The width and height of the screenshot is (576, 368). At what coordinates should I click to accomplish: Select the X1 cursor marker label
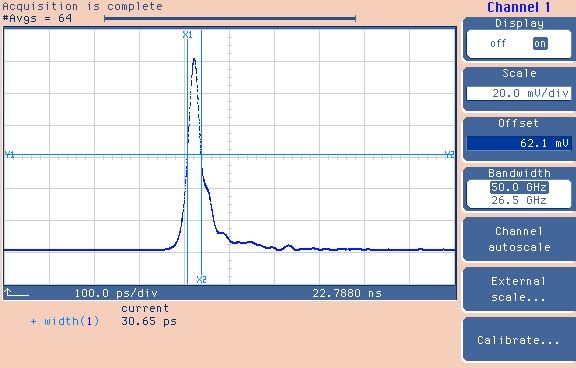click(187, 35)
